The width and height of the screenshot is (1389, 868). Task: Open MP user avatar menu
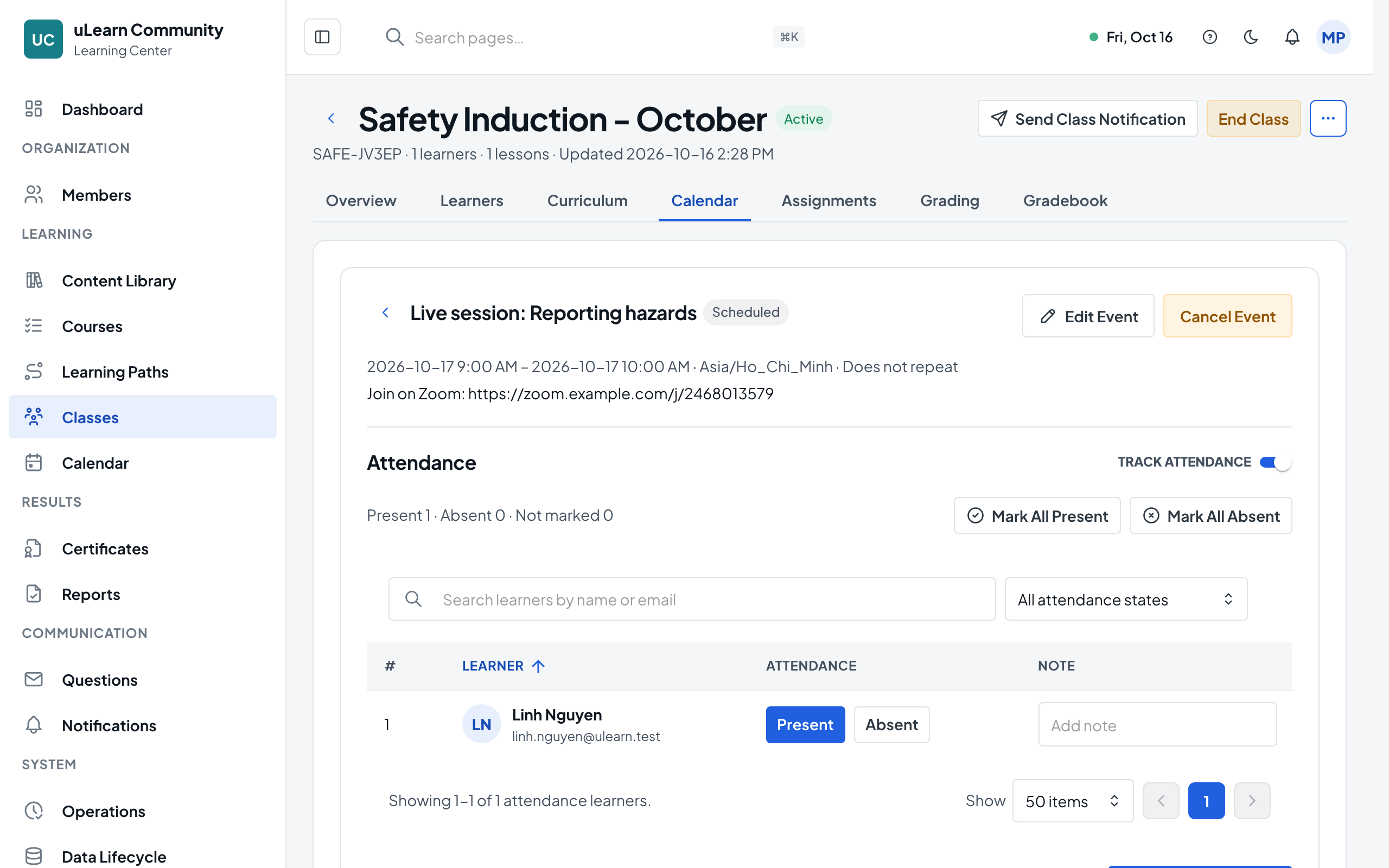pyautogui.click(x=1333, y=37)
